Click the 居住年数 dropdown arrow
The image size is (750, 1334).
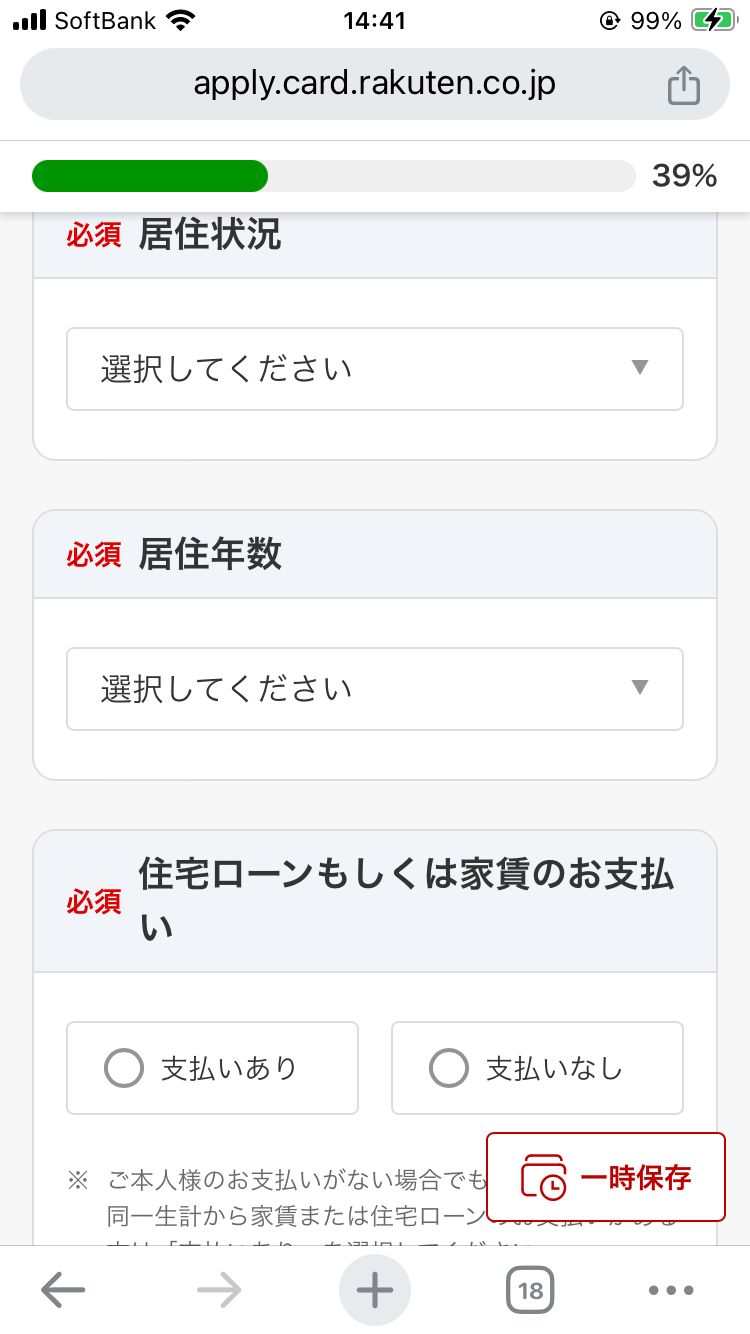pos(641,687)
